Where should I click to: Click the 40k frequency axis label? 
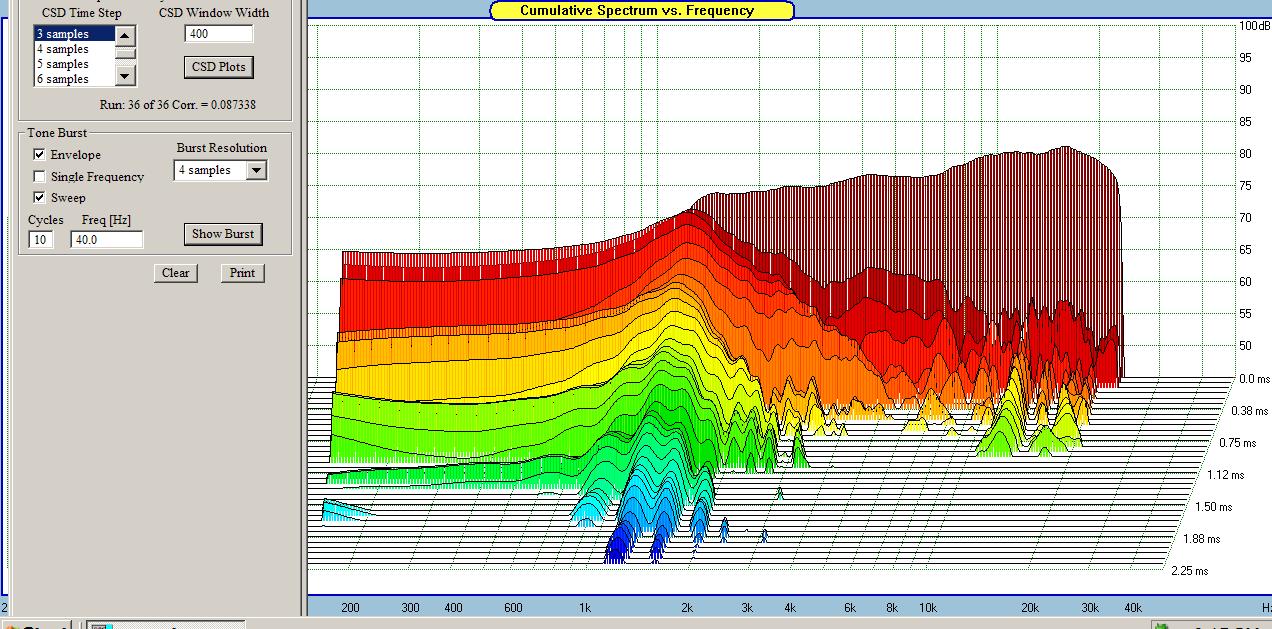[x=1132, y=607]
